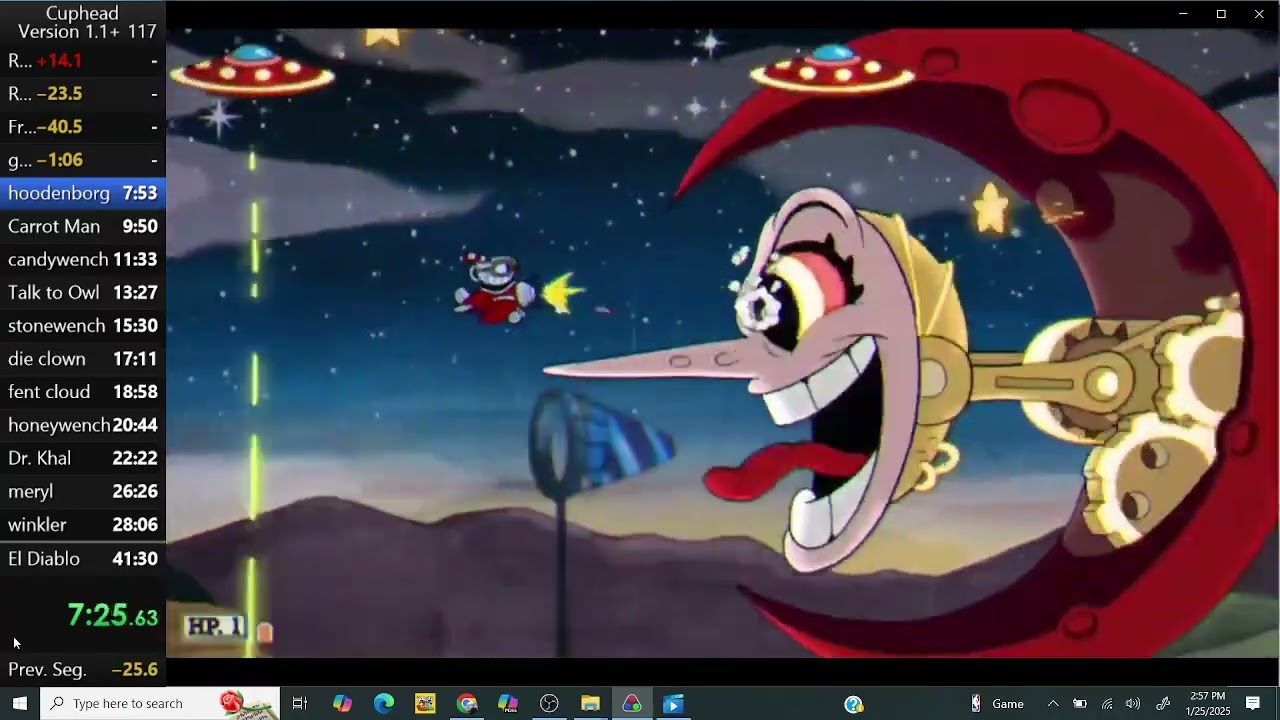Select the winkler split
Screen dimensions: 1280x720
tap(83, 524)
